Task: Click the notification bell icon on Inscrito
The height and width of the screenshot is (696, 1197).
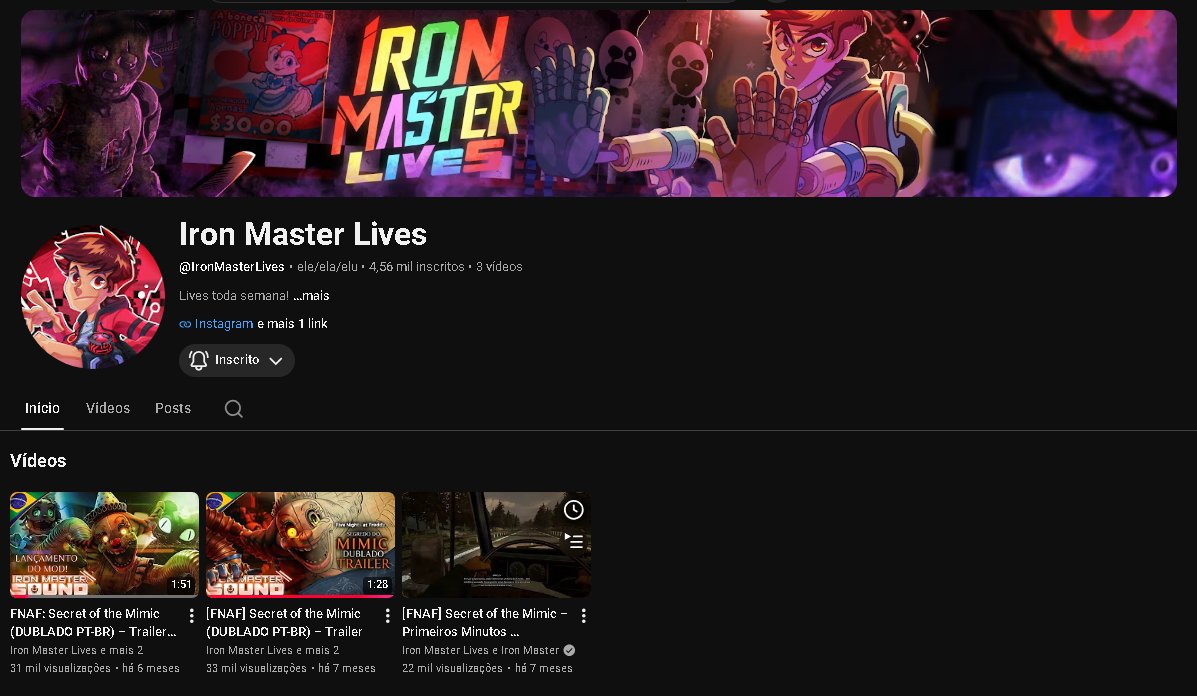Action: 198,360
